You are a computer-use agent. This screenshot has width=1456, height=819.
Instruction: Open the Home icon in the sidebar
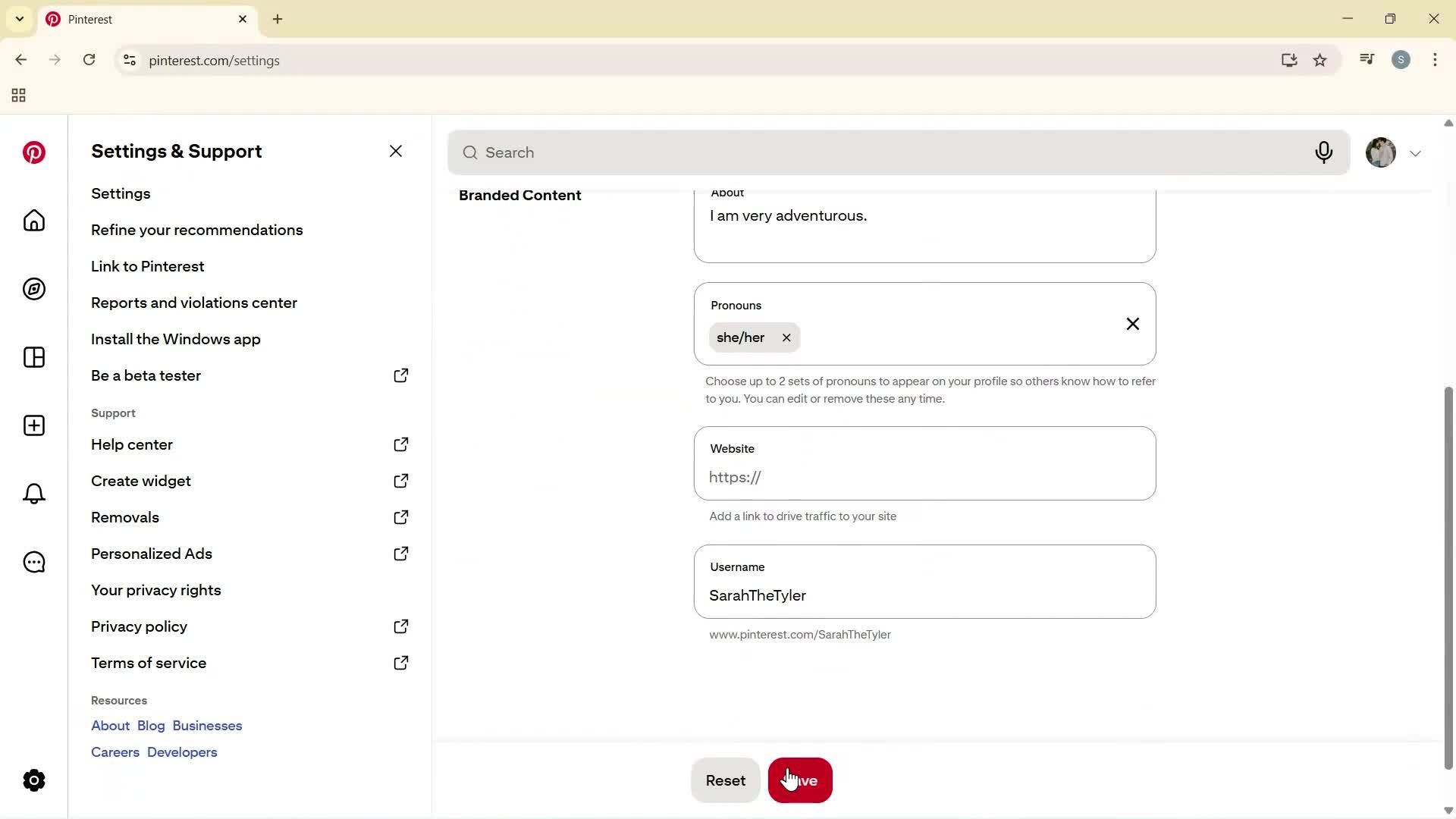pyautogui.click(x=33, y=221)
